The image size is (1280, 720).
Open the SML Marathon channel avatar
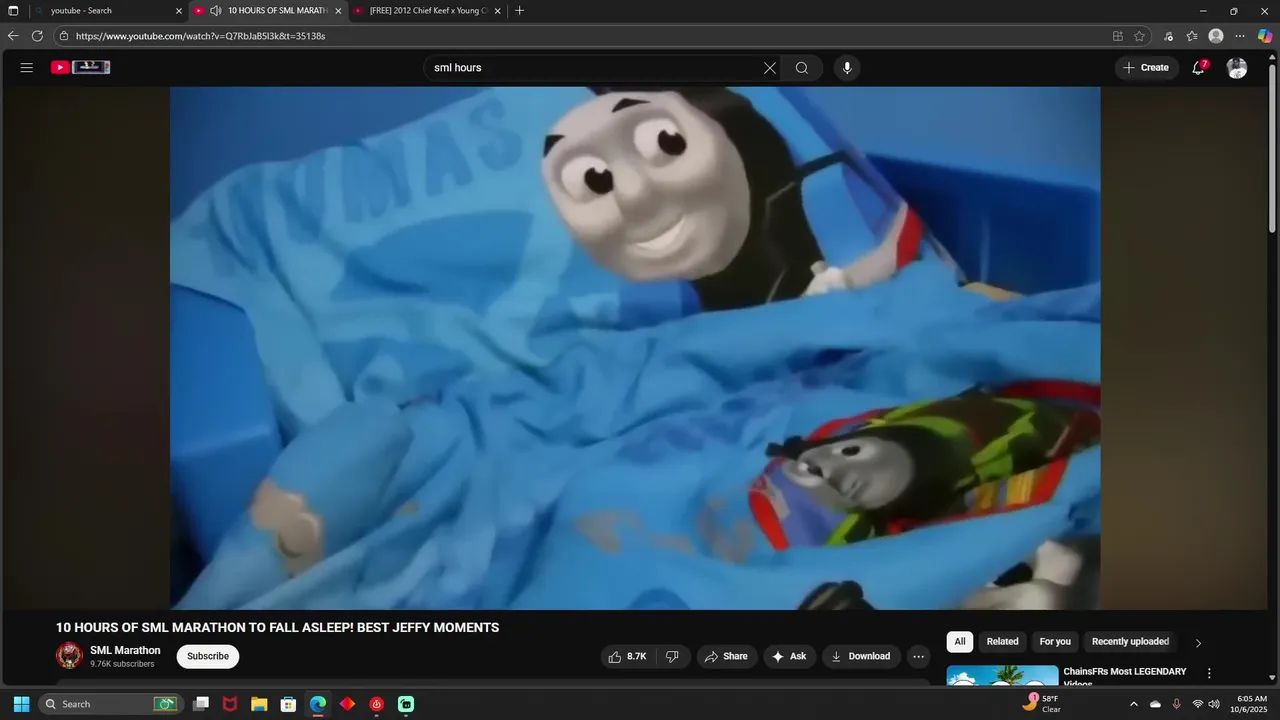pyautogui.click(x=69, y=656)
